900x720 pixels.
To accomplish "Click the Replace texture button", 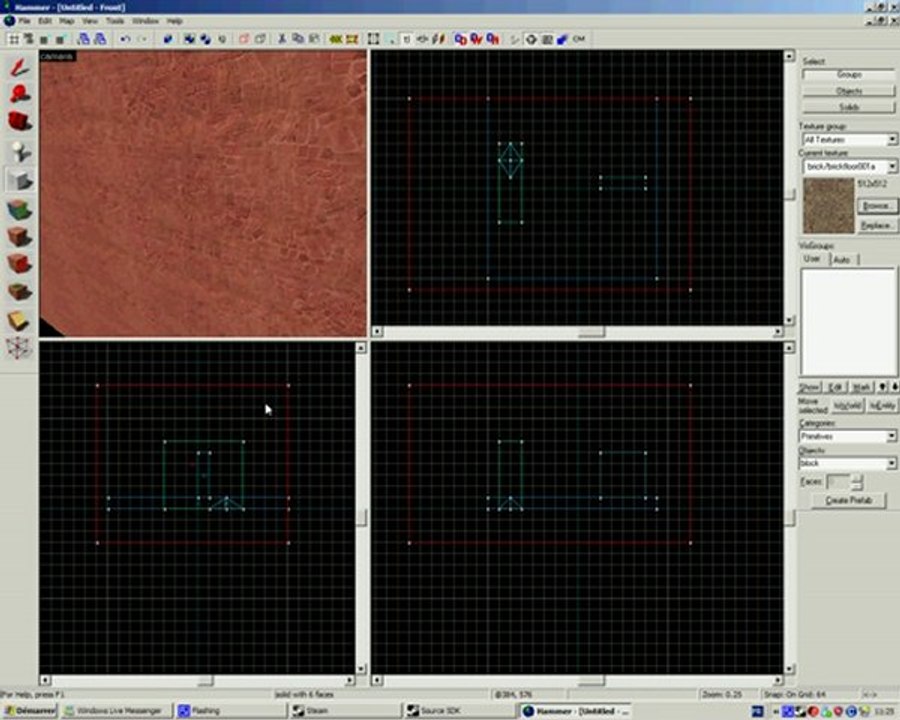I will (x=876, y=225).
